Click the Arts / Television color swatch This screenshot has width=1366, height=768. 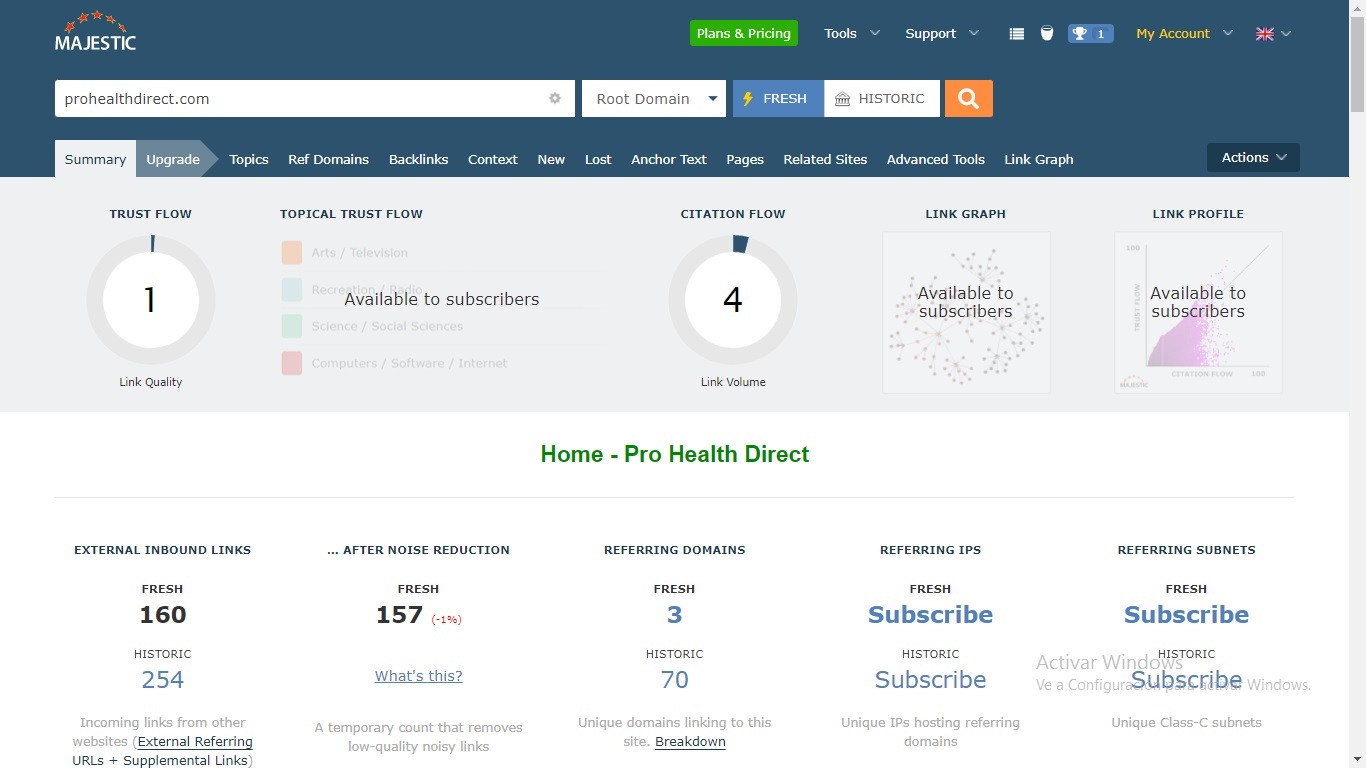[292, 252]
